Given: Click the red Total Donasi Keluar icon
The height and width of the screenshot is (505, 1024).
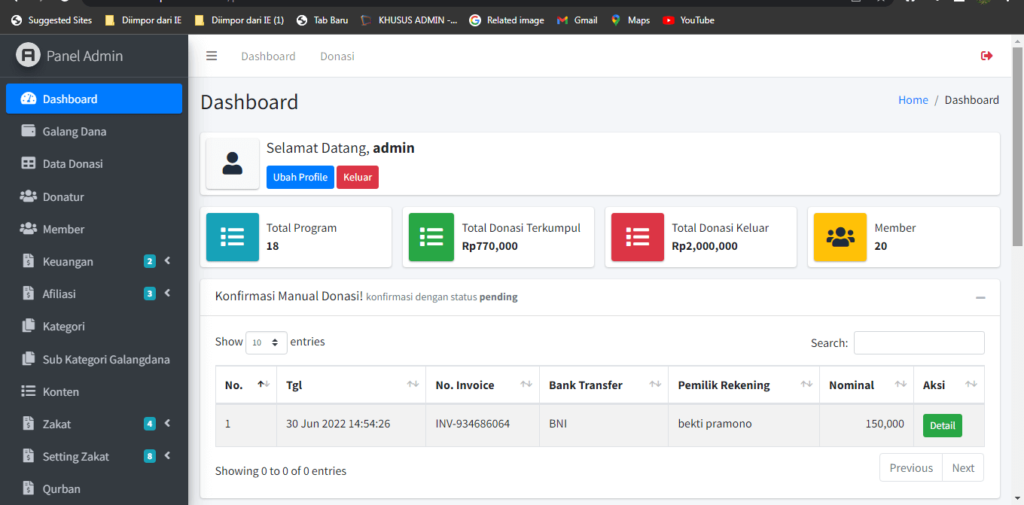Looking at the screenshot, I should pyautogui.click(x=637, y=237).
